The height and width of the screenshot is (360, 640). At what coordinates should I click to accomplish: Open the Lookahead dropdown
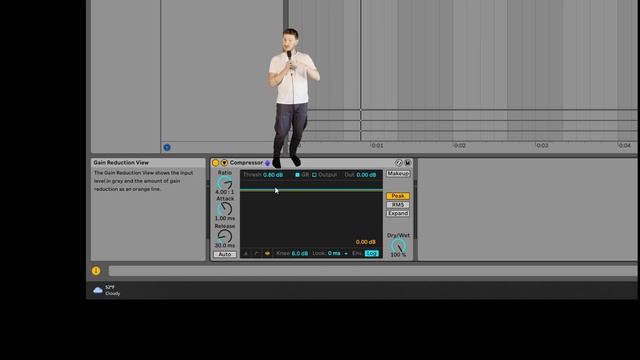346,253
